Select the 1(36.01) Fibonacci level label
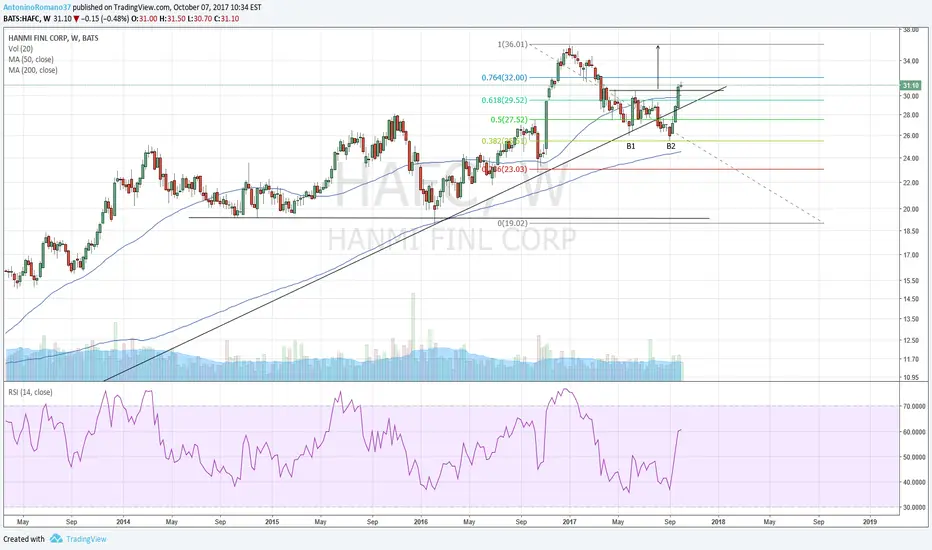Image resolution: width=932 pixels, height=550 pixels. coord(512,44)
